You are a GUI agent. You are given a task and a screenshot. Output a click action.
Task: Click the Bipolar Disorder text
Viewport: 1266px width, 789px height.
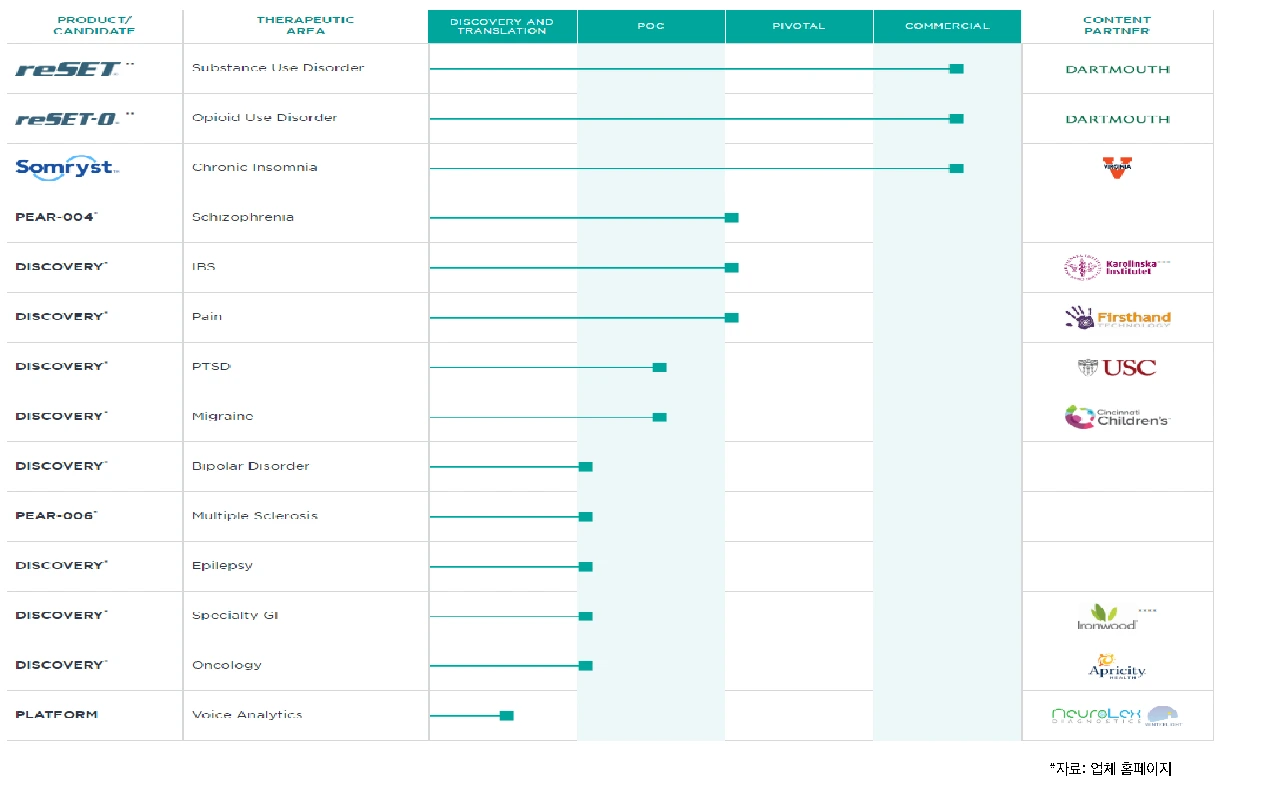251,466
